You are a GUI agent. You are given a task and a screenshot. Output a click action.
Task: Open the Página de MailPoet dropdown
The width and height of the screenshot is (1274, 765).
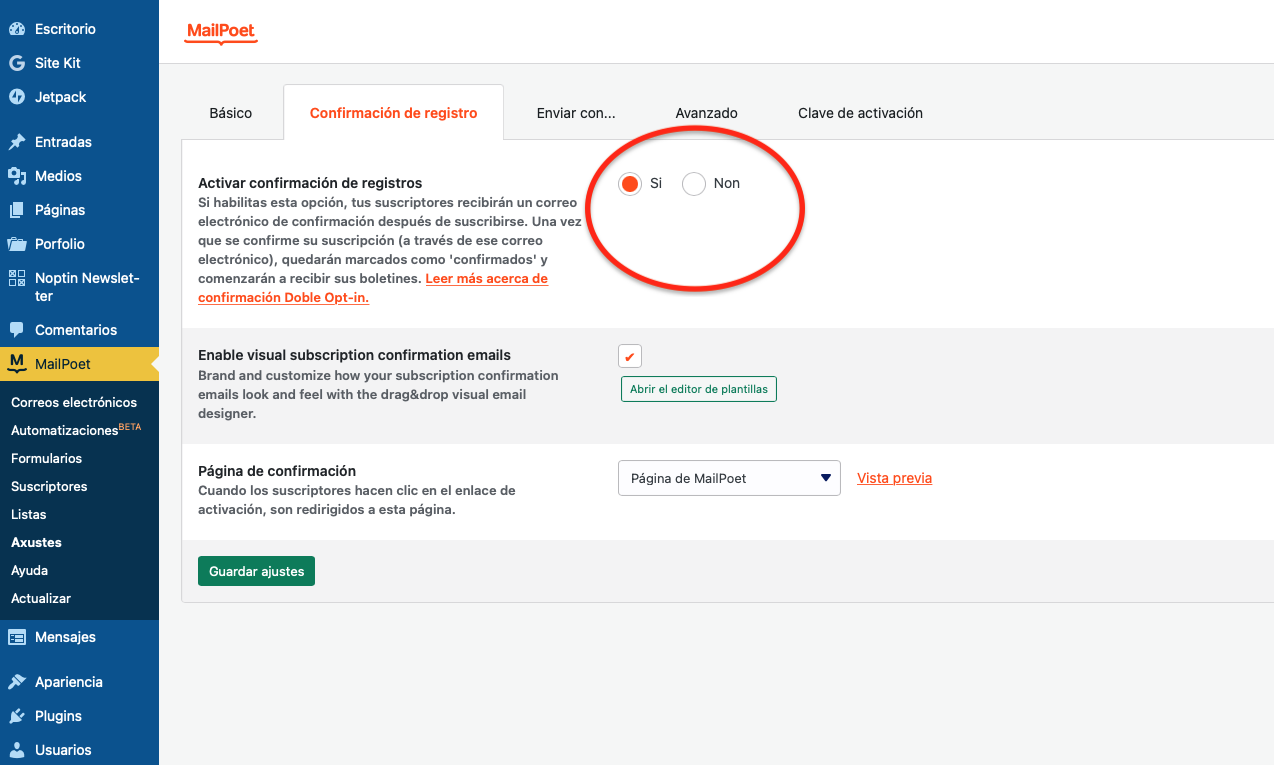(729, 478)
